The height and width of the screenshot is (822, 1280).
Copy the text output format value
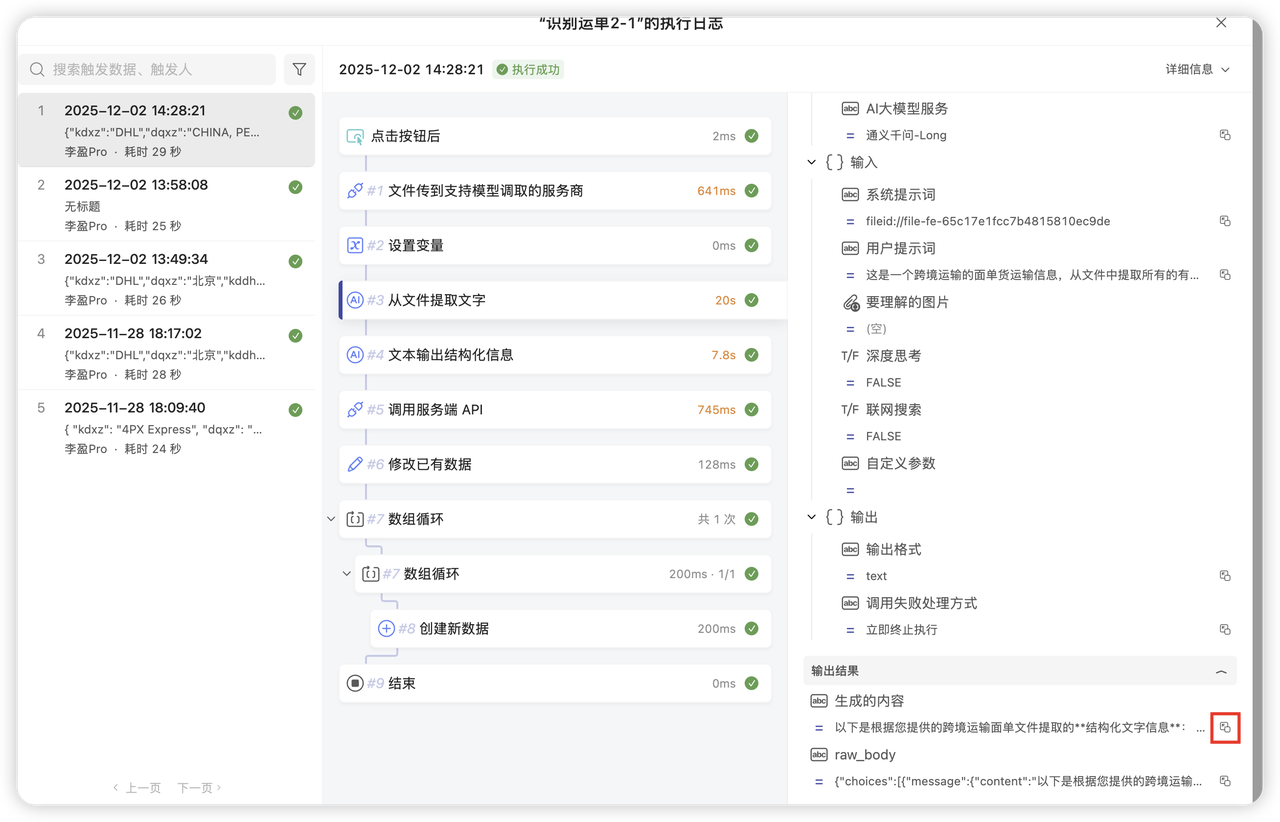coord(1225,576)
